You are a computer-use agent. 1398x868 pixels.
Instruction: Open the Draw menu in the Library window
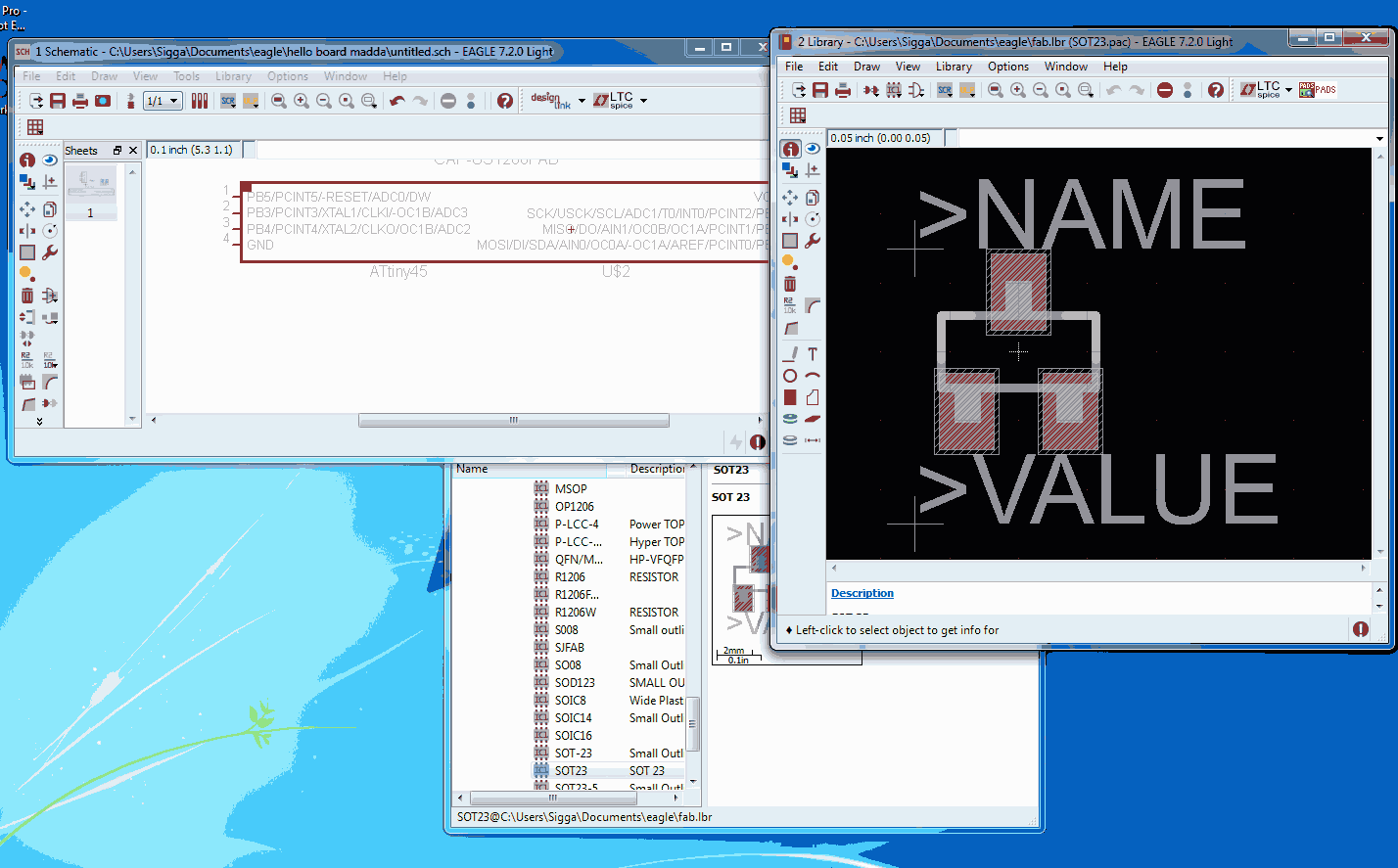[866, 67]
